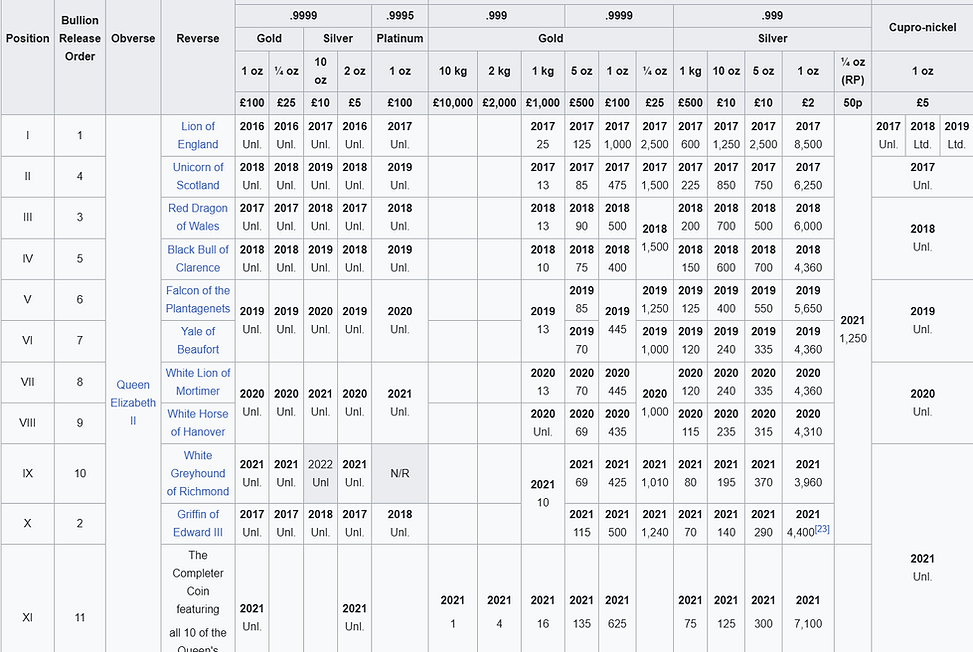Viewport: 973px width, 652px height.
Task: Open footnote reference [23]
Action: [x=822, y=529]
